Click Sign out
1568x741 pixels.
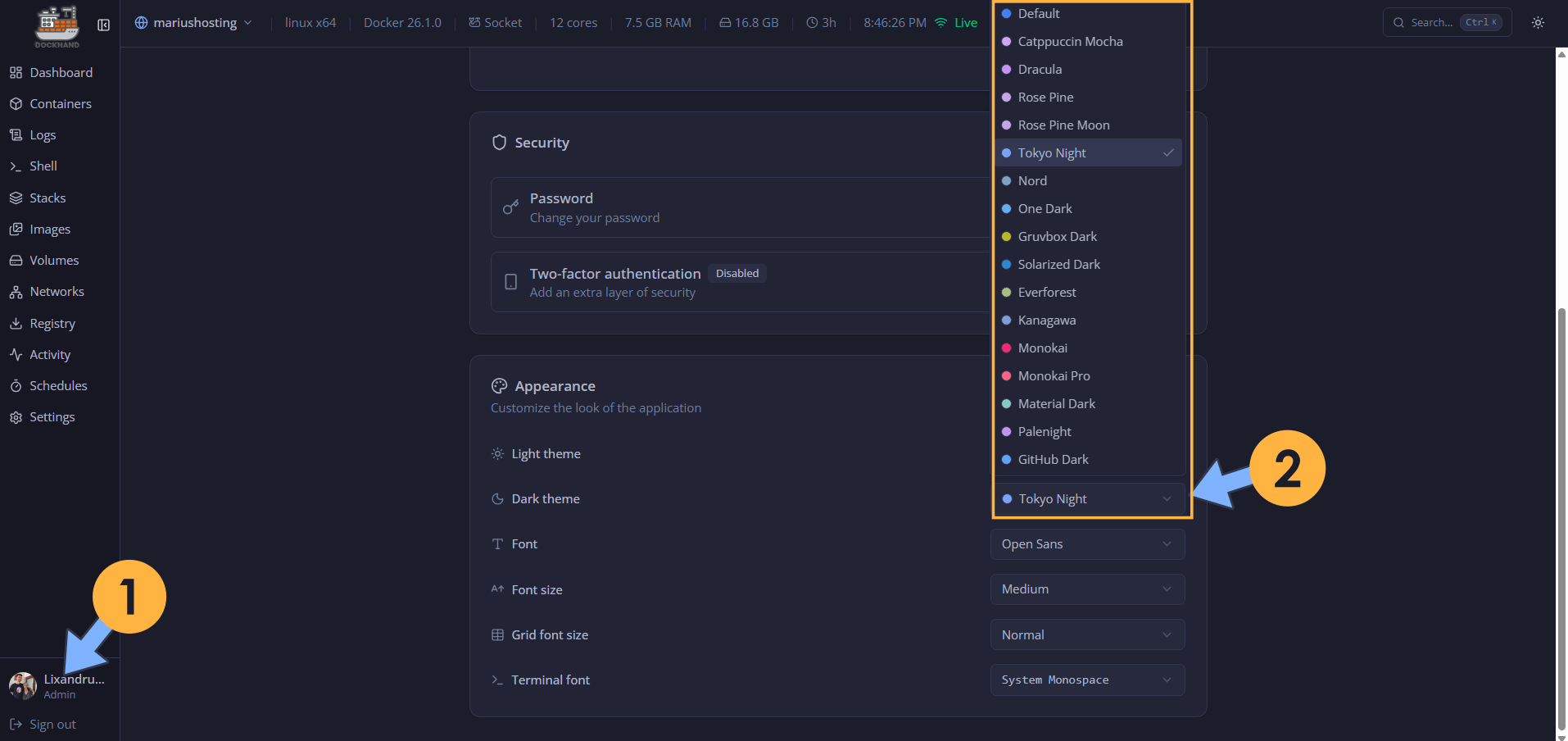(x=52, y=725)
